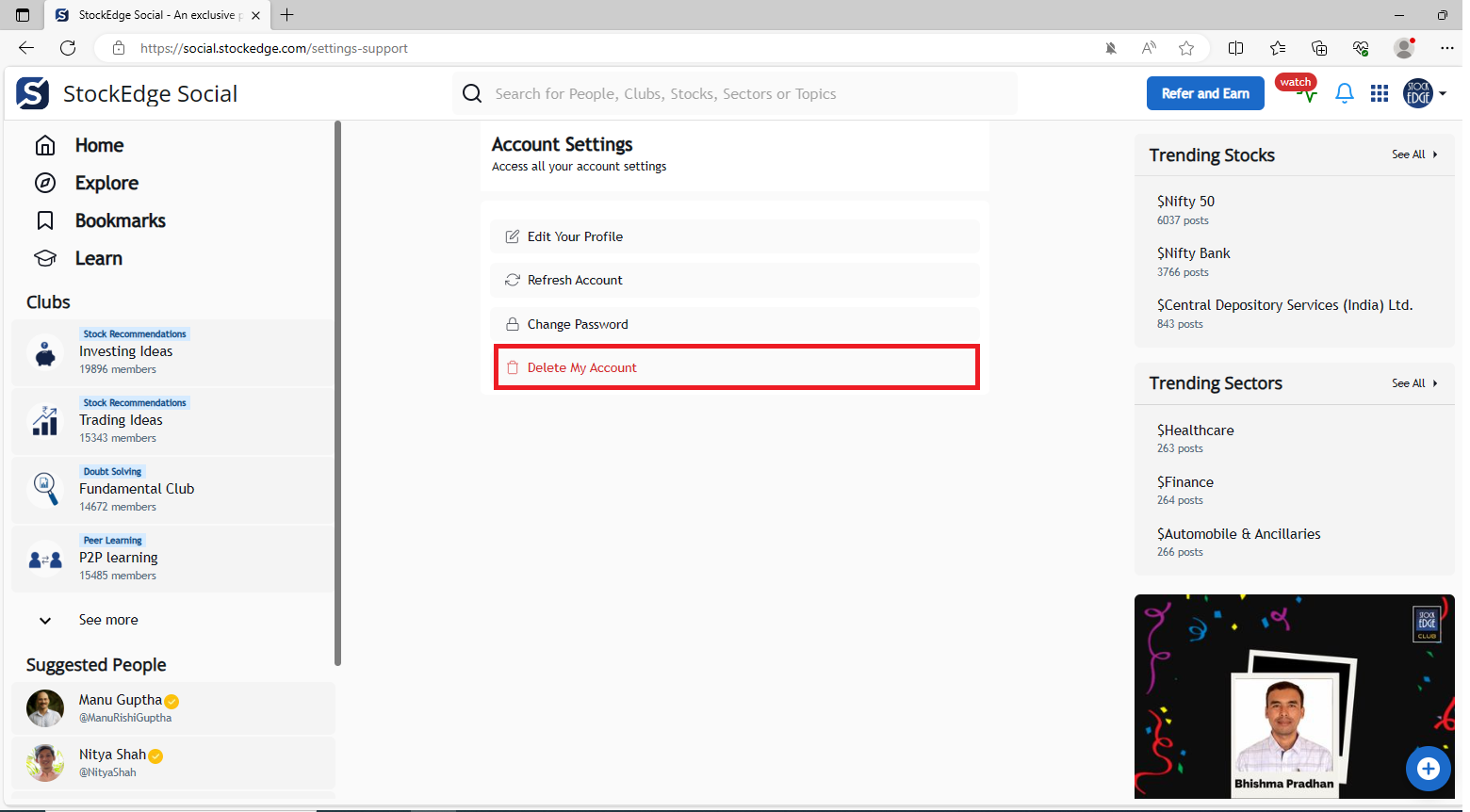The height and width of the screenshot is (812, 1470).
Task: Add page to favorites star icon
Action: (x=1186, y=48)
